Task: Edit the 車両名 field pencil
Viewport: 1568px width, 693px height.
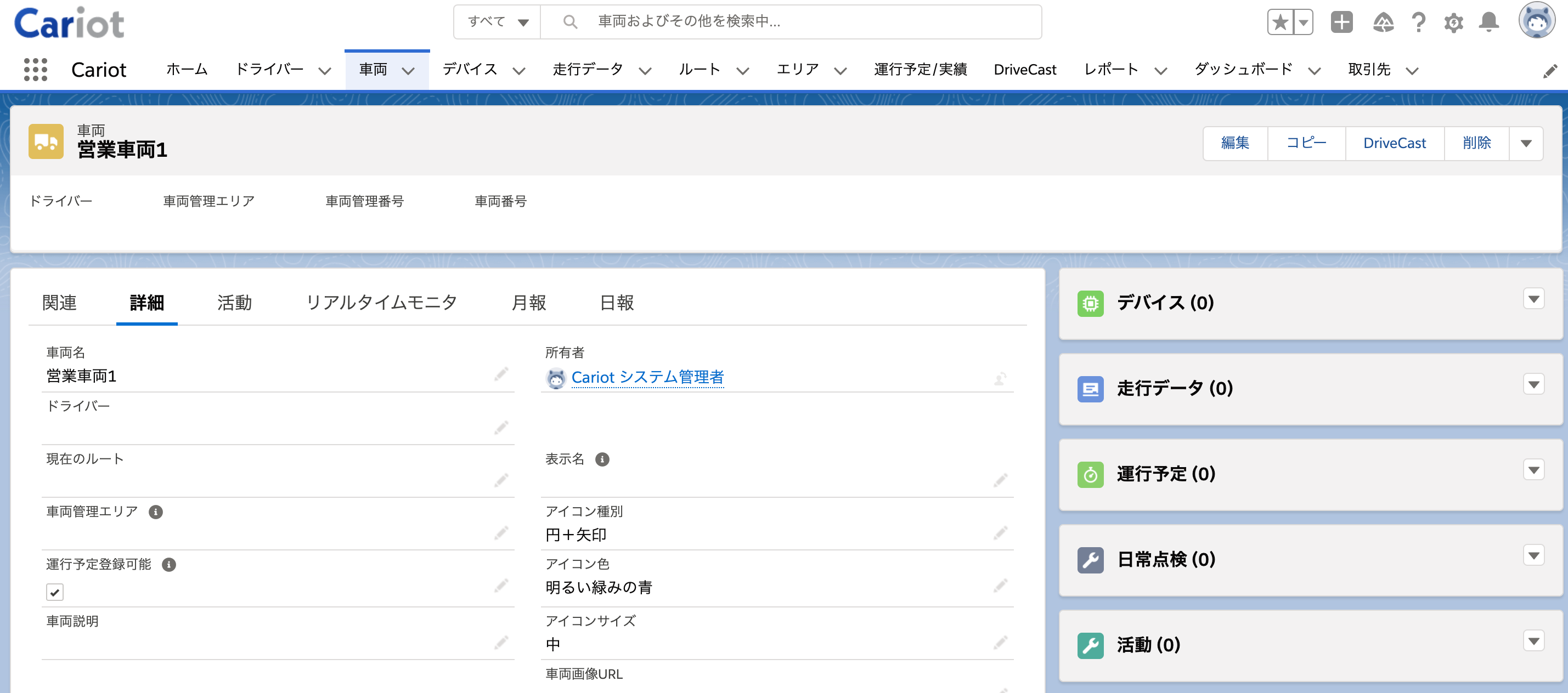Action: [x=501, y=374]
